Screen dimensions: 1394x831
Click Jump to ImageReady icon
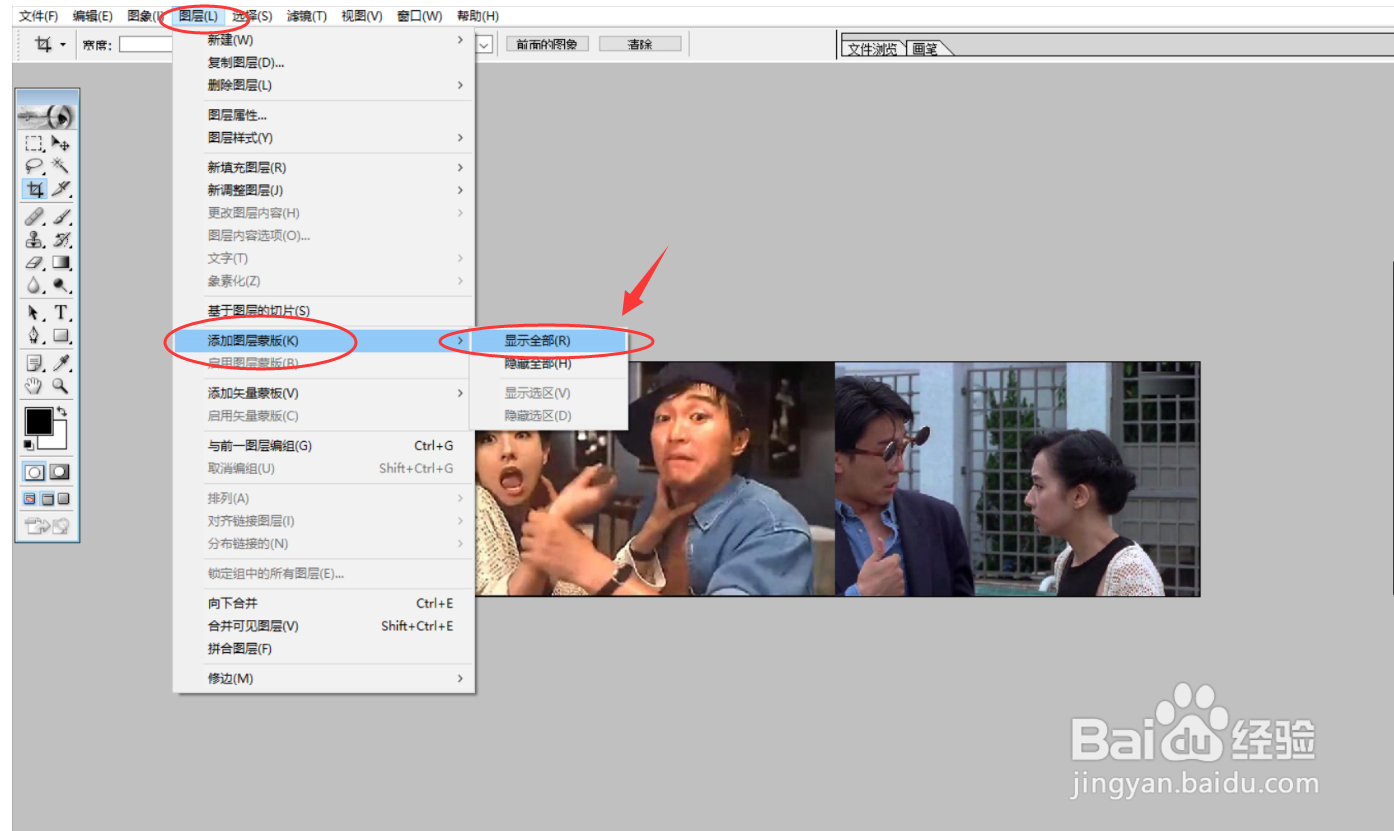point(48,526)
